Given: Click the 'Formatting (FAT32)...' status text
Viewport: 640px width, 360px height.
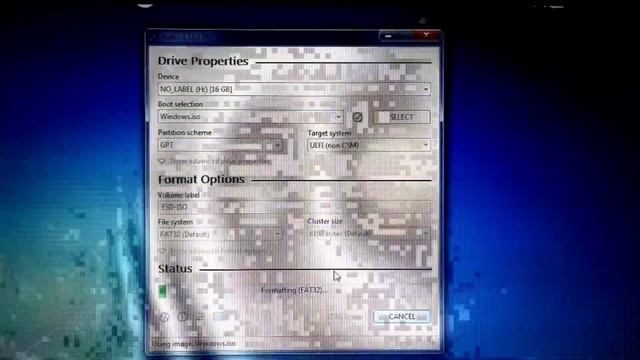Looking at the screenshot, I should point(294,291).
